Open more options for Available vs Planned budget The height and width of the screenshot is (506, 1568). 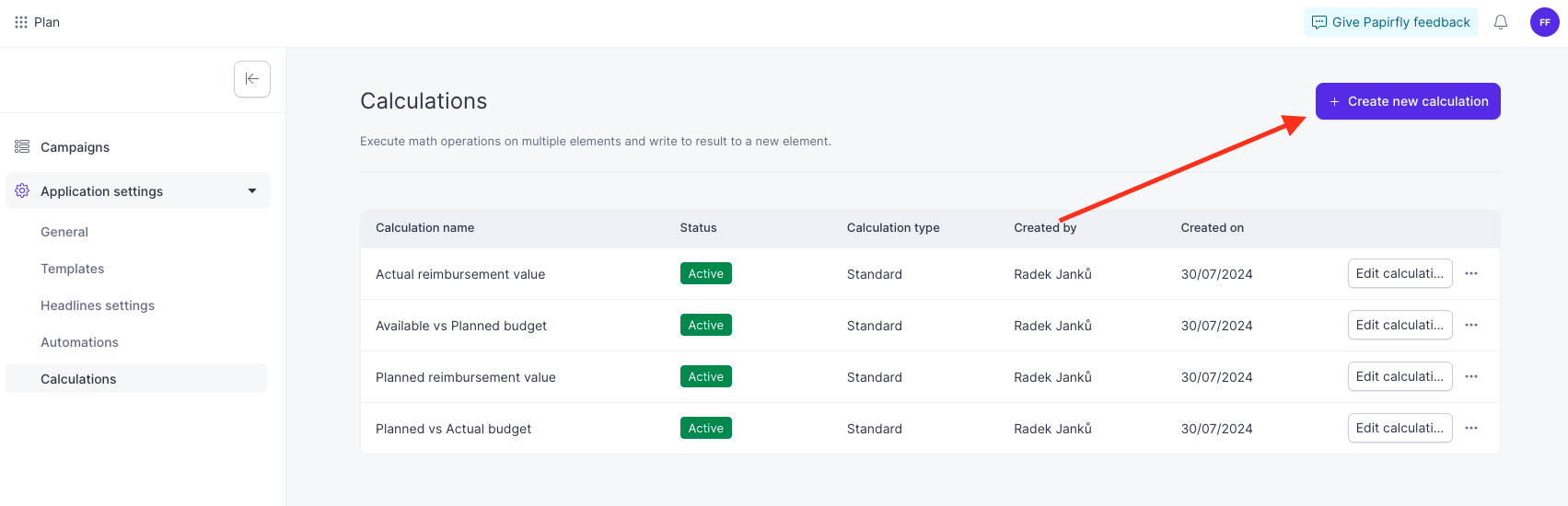pos(1471,325)
